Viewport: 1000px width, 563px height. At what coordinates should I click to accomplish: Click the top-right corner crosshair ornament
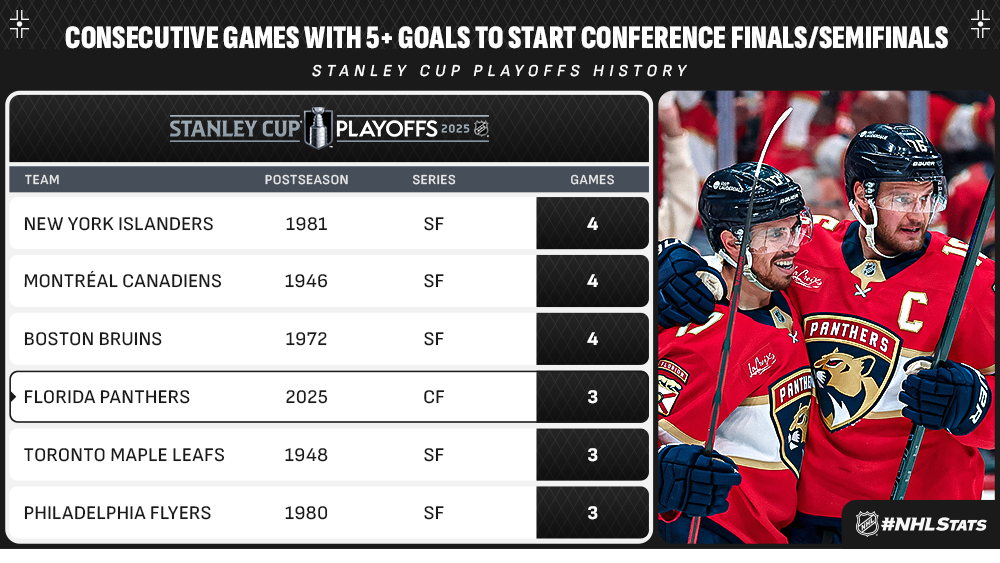coord(980,24)
